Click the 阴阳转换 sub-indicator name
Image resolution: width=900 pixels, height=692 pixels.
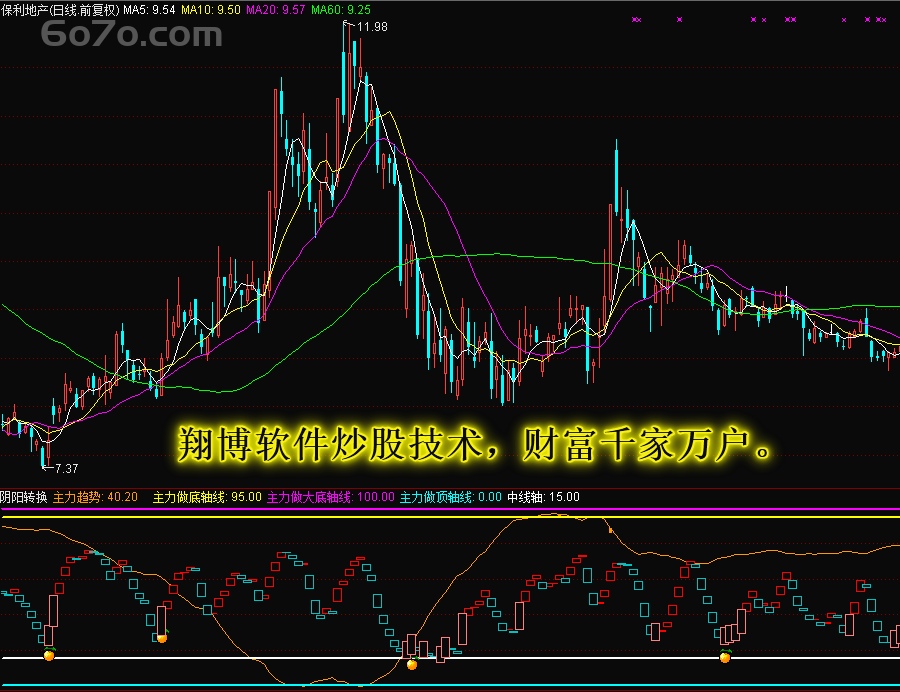pos(24,497)
